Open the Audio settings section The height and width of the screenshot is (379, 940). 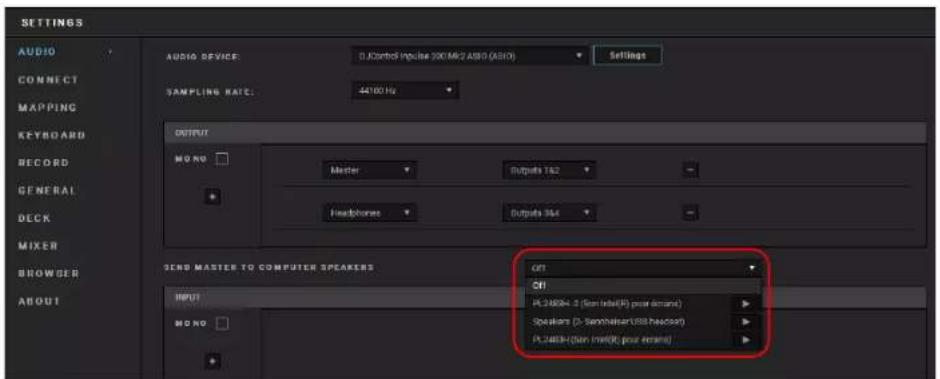(x=37, y=52)
